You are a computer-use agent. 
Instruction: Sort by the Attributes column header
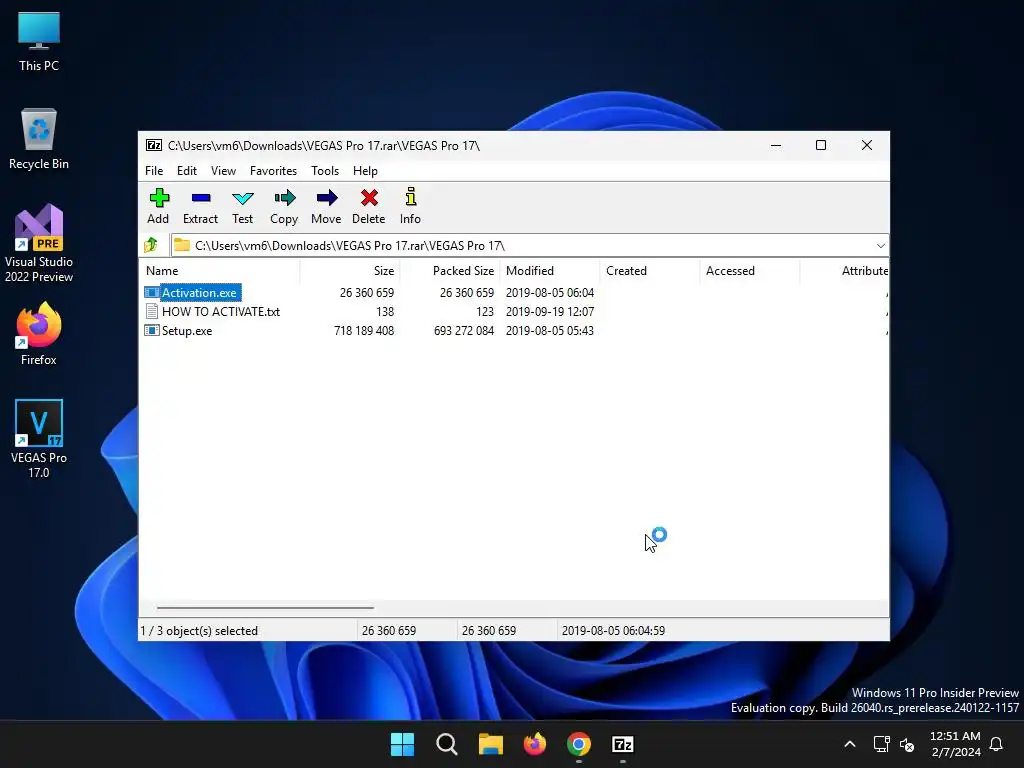844,270
